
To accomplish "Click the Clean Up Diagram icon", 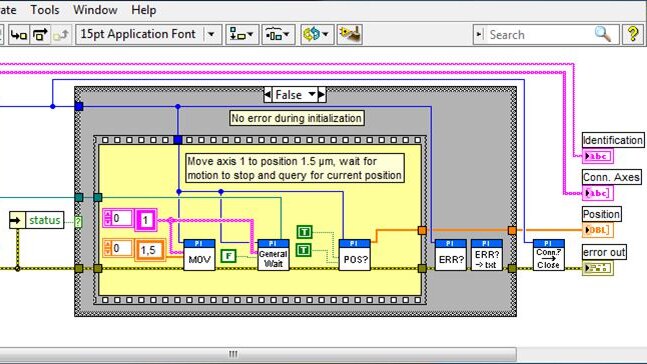I will [349, 34].
